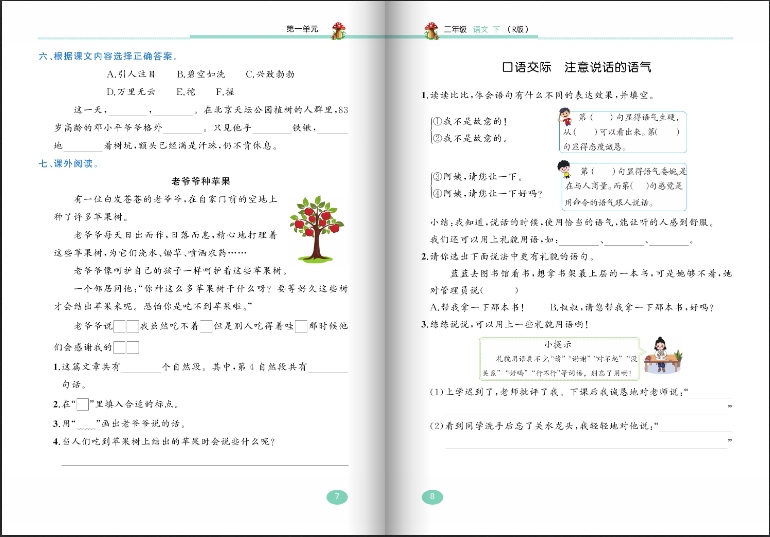This screenshot has height=537, width=770.
Task: Click the mushroom icon beside 第一单元
Action: click(340, 31)
